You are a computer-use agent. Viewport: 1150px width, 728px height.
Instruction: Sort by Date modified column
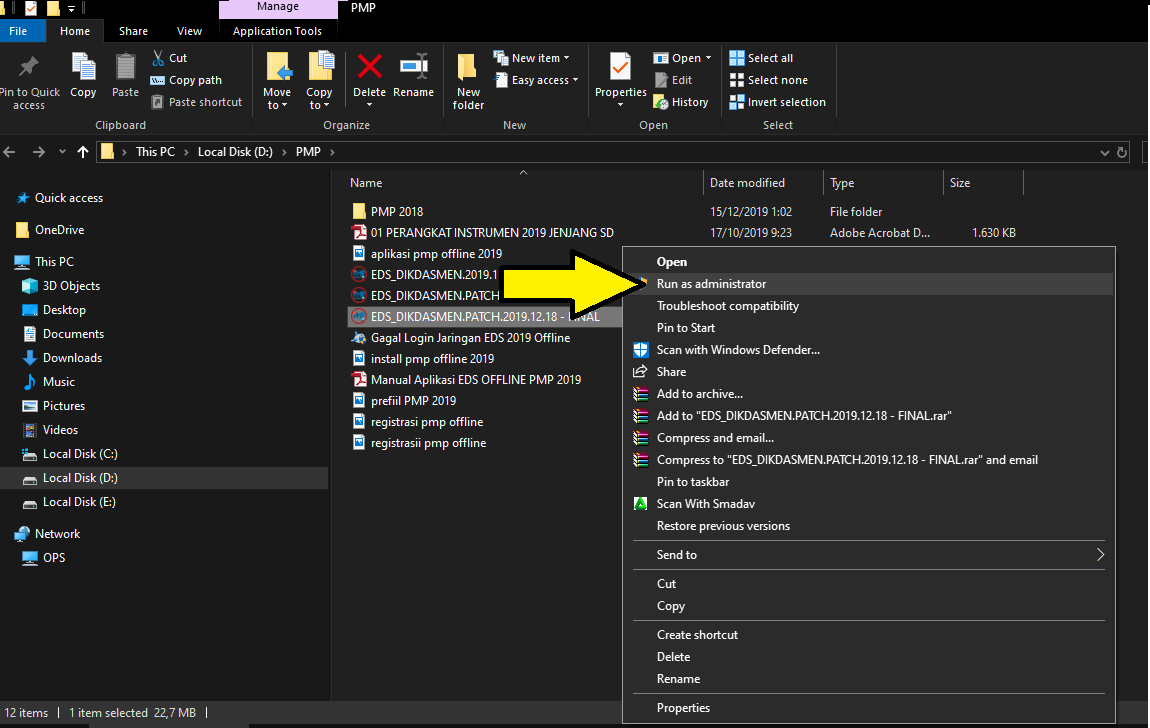[x=747, y=183]
